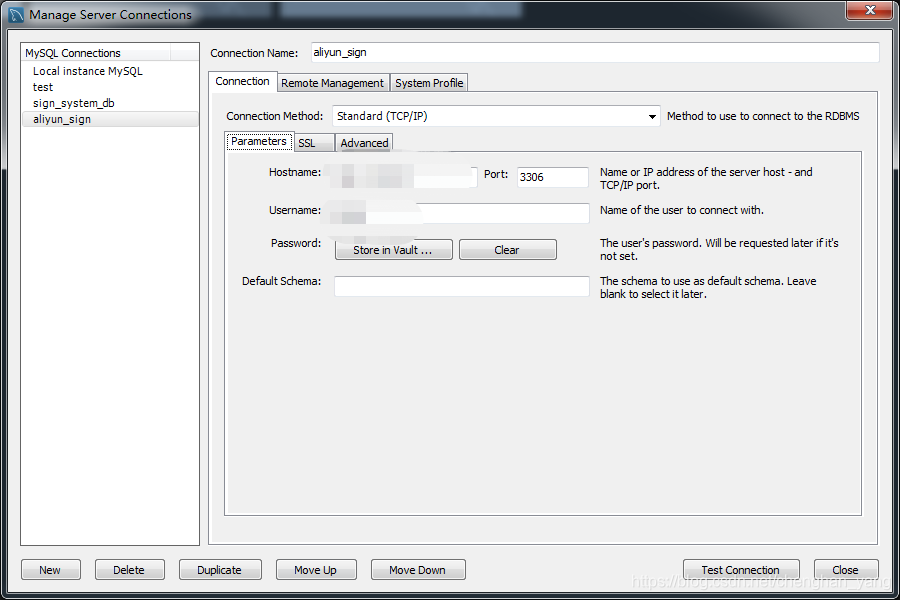Click the MySQL Connections column header
This screenshot has width=900, height=600.
coord(96,53)
